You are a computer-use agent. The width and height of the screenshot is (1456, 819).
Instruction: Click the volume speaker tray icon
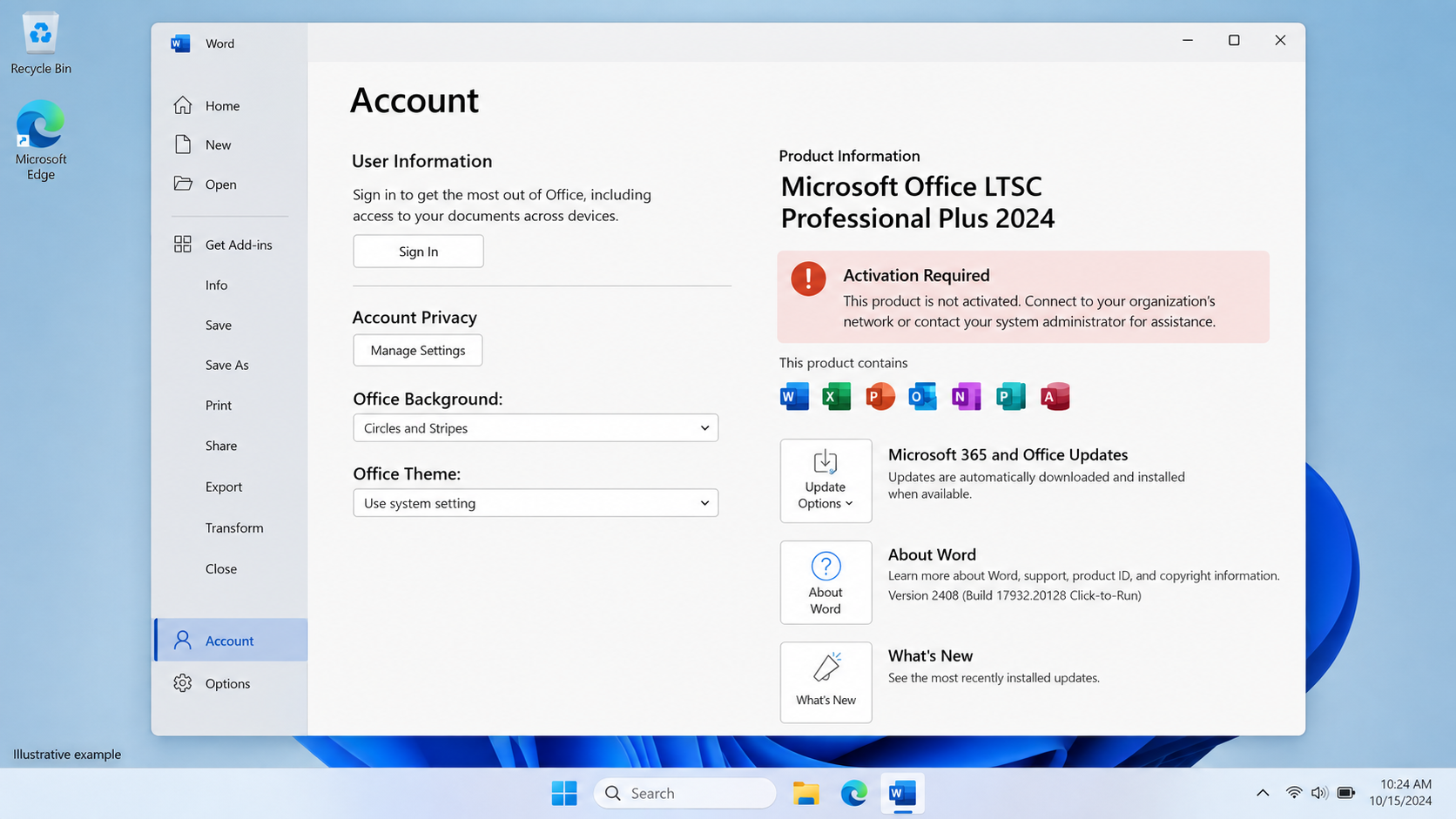(1319, 793)
